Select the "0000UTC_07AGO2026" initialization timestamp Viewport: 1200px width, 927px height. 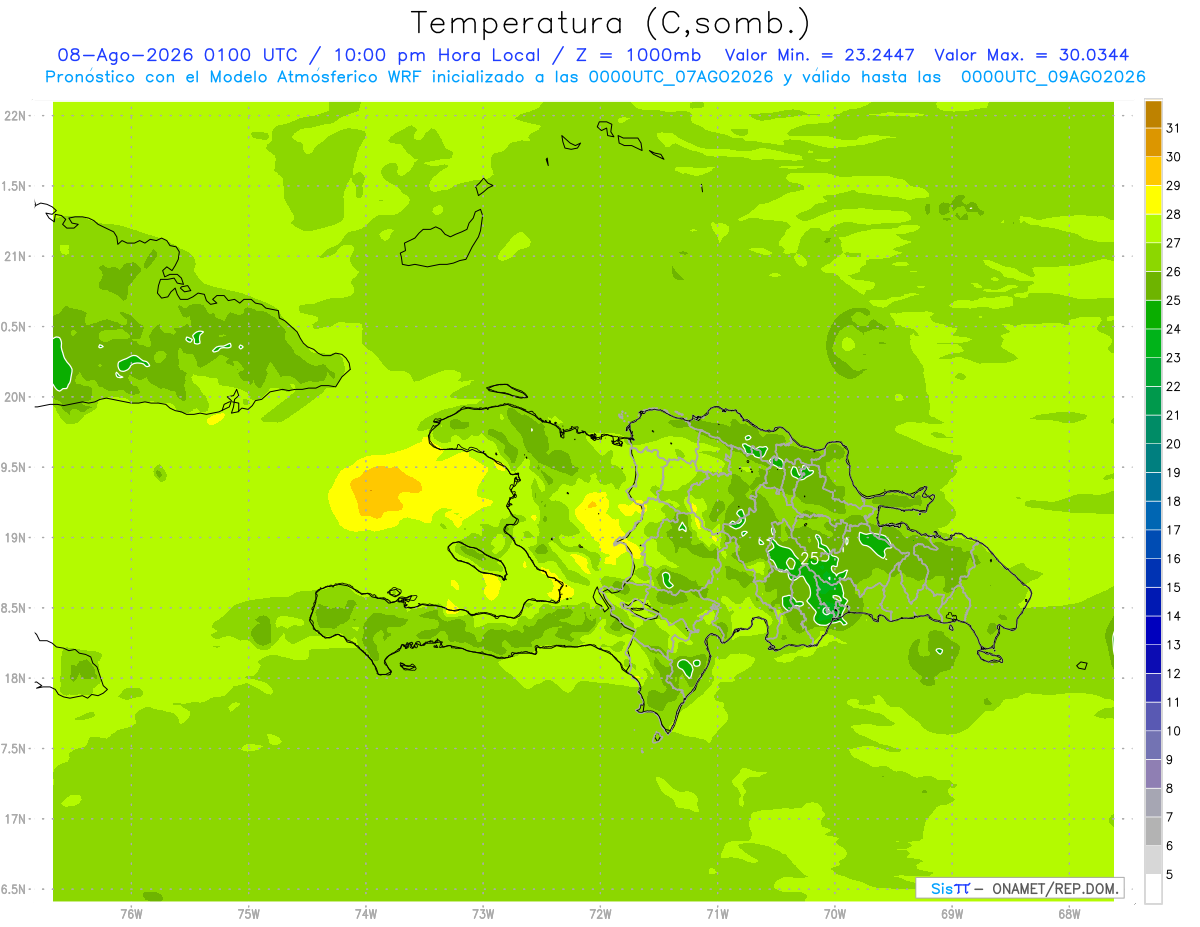[681, 77]
